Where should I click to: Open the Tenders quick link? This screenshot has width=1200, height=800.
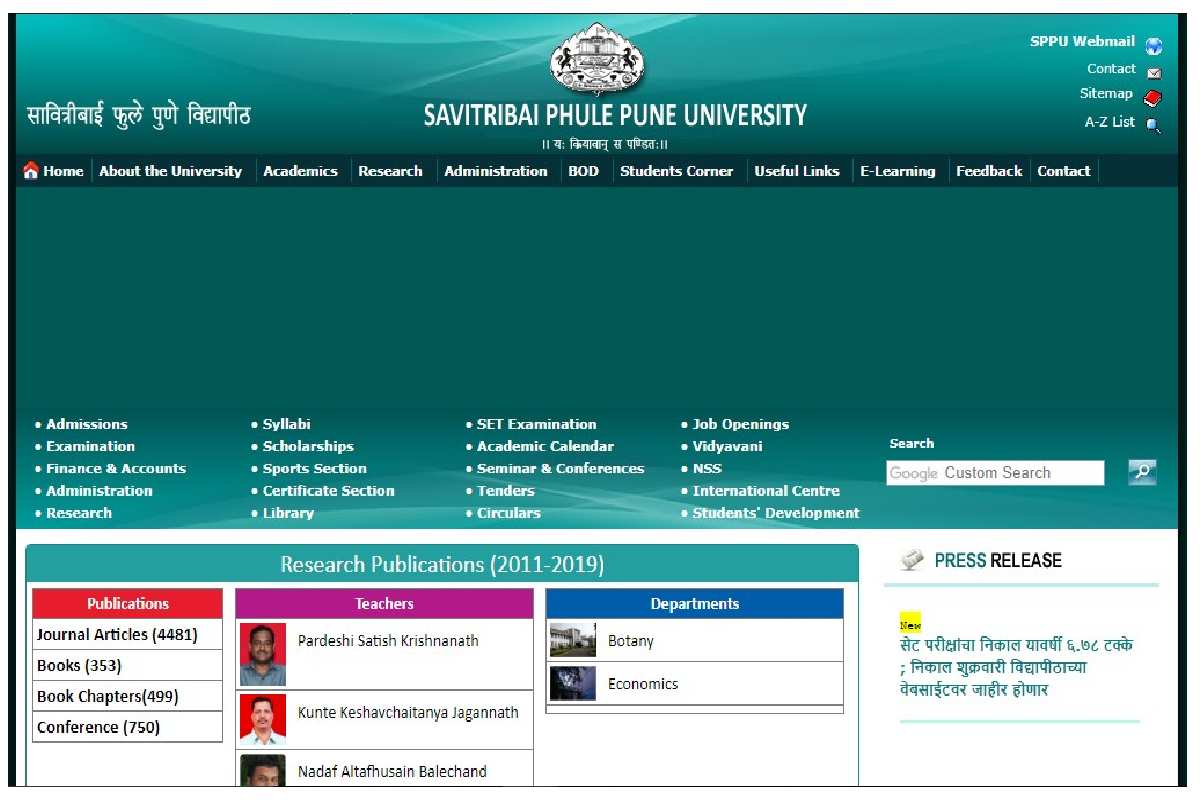[505, 491]
